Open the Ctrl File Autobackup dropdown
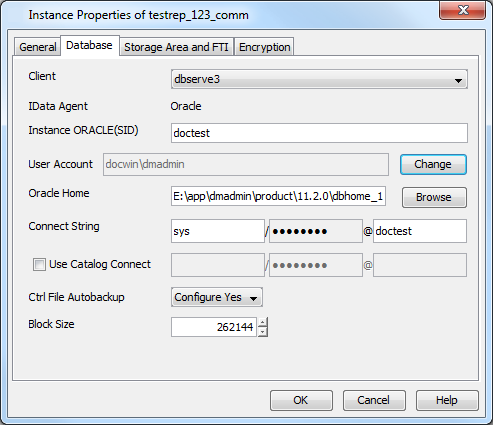 coord(217,297)
